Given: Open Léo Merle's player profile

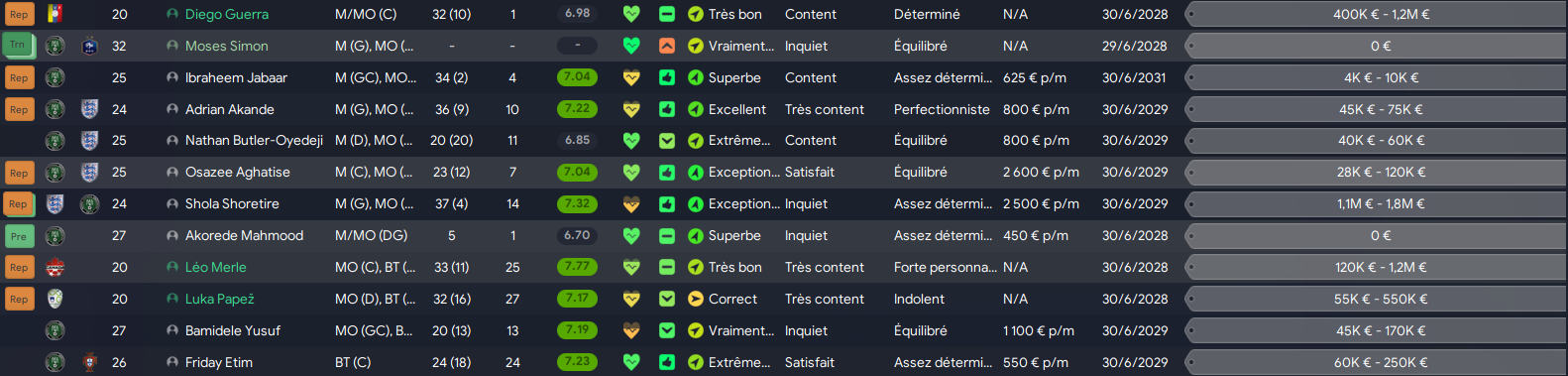Looking at the screenshot, I should click(x=215, y=267).
